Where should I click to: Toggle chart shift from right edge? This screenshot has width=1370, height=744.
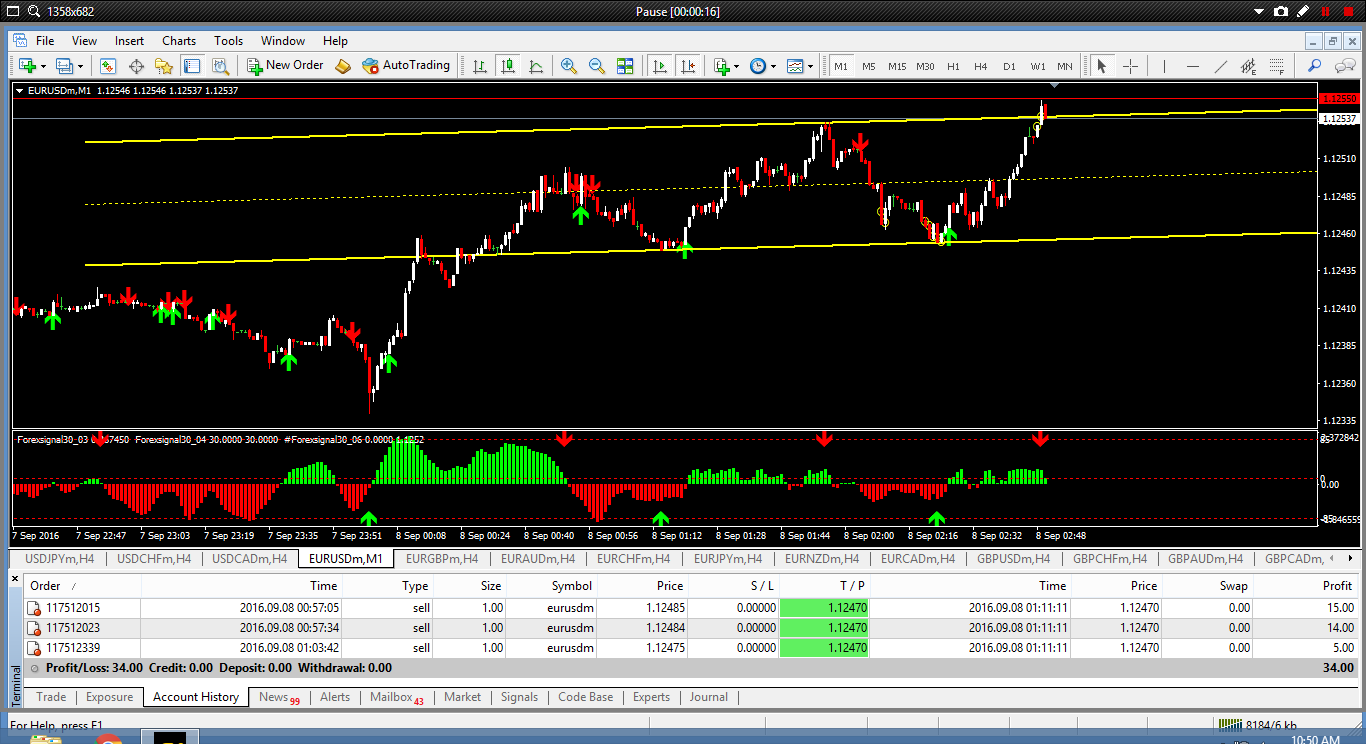pos(688,66)
